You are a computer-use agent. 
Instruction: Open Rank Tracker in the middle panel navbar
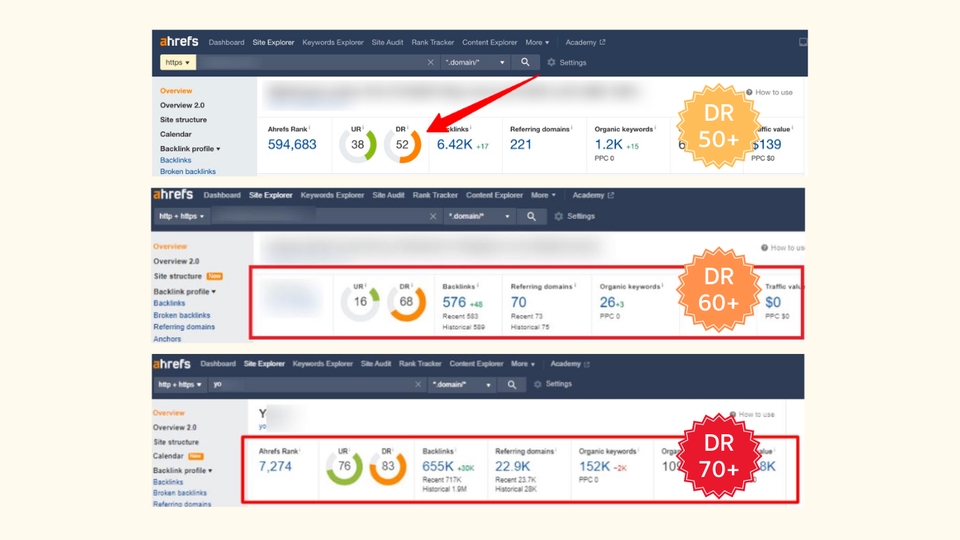coord(435,195)
